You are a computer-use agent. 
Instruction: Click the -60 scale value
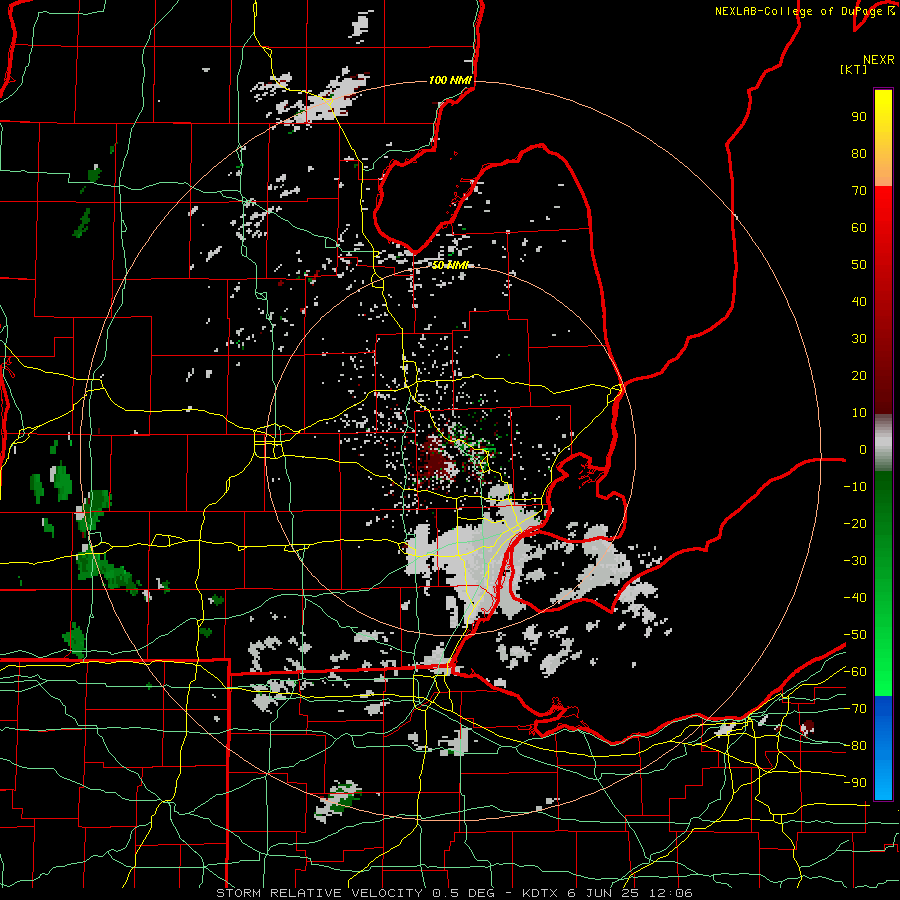point(855,672)
